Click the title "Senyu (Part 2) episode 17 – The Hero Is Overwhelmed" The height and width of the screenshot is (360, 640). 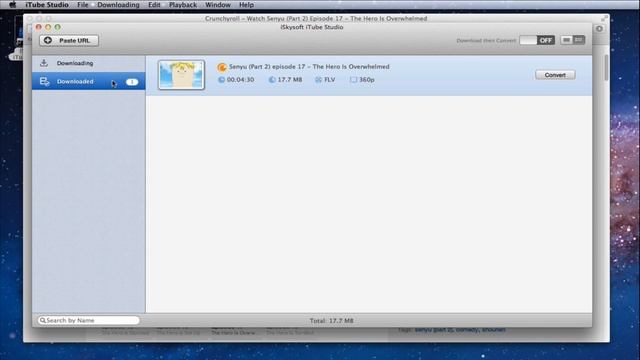309,67
